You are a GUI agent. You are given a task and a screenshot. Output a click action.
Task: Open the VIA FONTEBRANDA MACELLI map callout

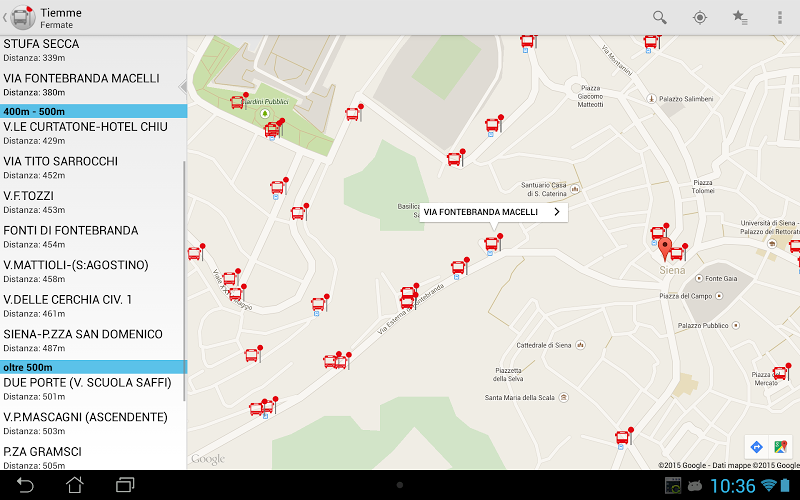click(493, 212)
